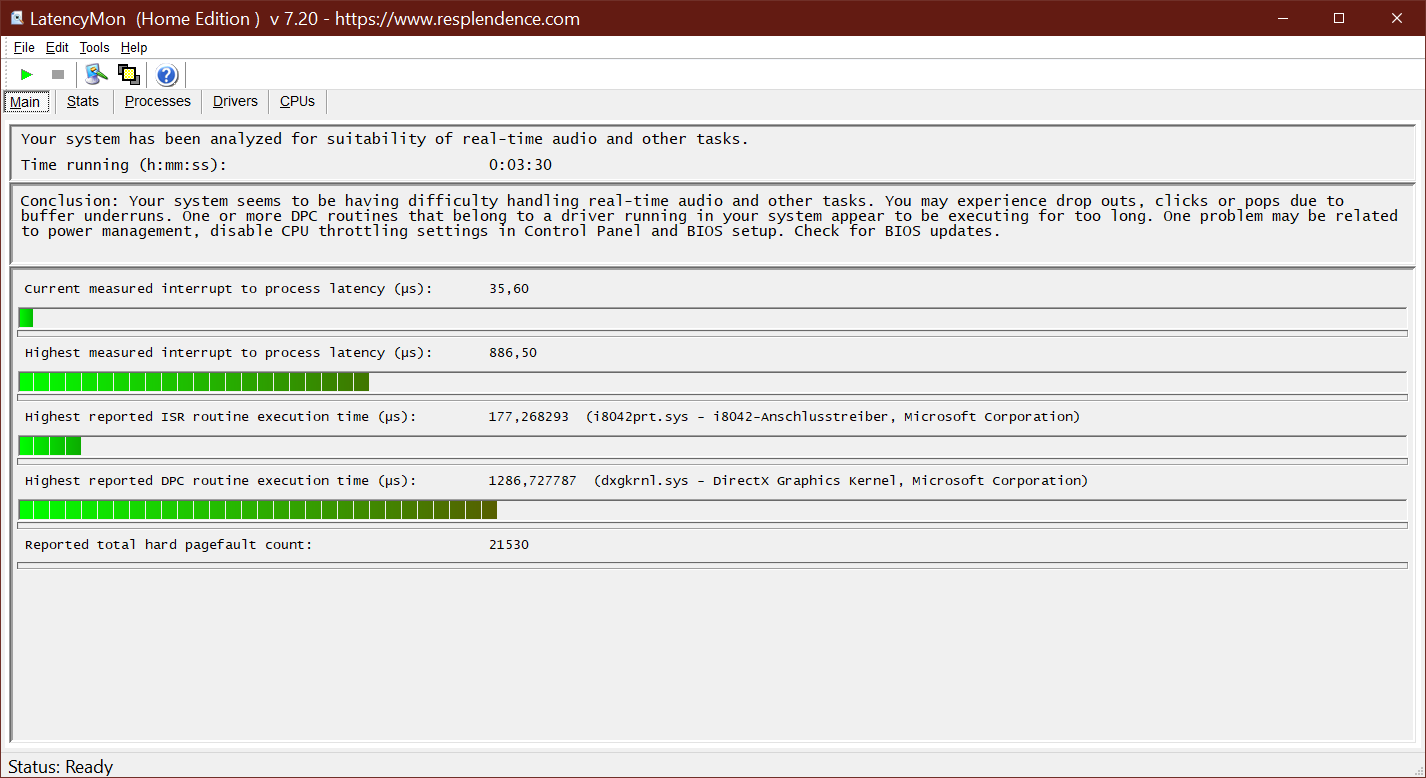The image size is (1426, 778).
Task: Open help with the blue question mark icon
Action: (167, 74)
